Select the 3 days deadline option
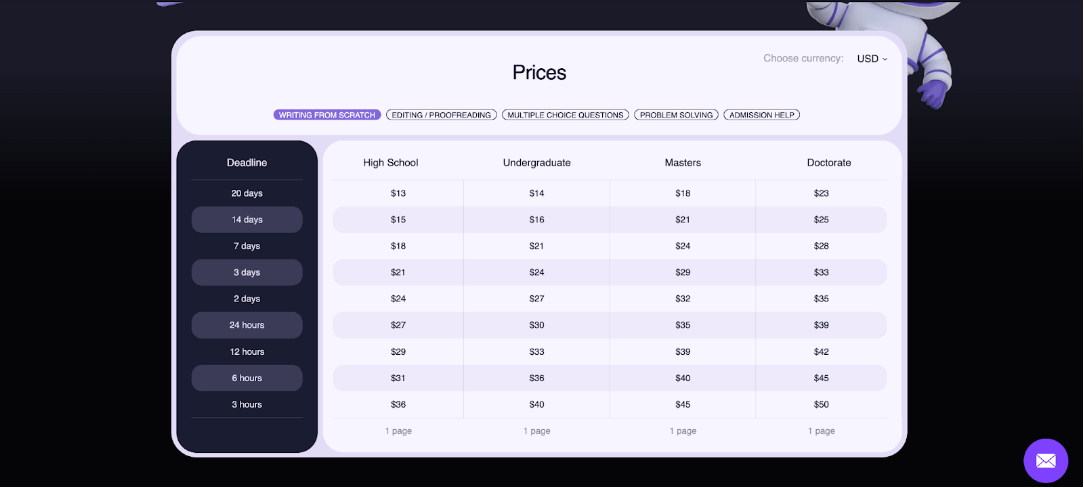Image resolution: width=1084 pixels, height=488 pixels. pyautogui.click(x=247, y=273)
